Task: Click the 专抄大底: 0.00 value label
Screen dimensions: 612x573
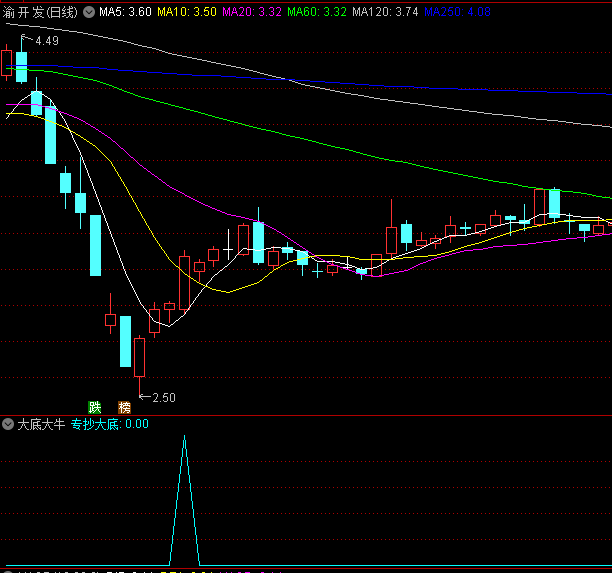Action: [x=110, y=424]
